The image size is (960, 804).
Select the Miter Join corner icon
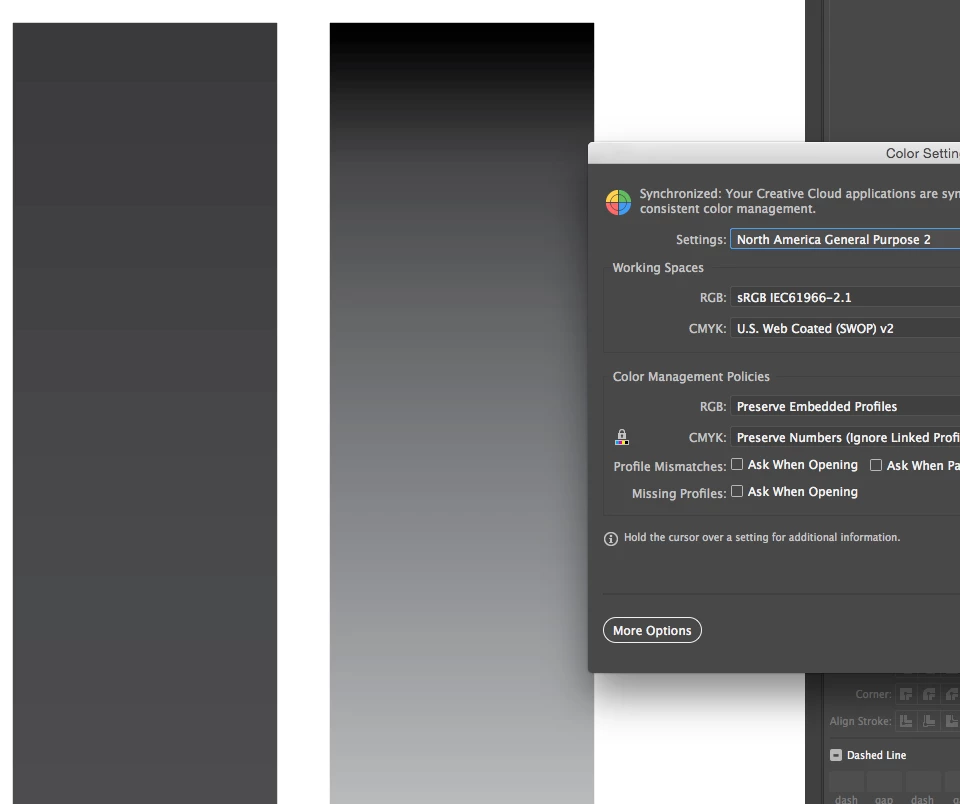coord(906,694)
